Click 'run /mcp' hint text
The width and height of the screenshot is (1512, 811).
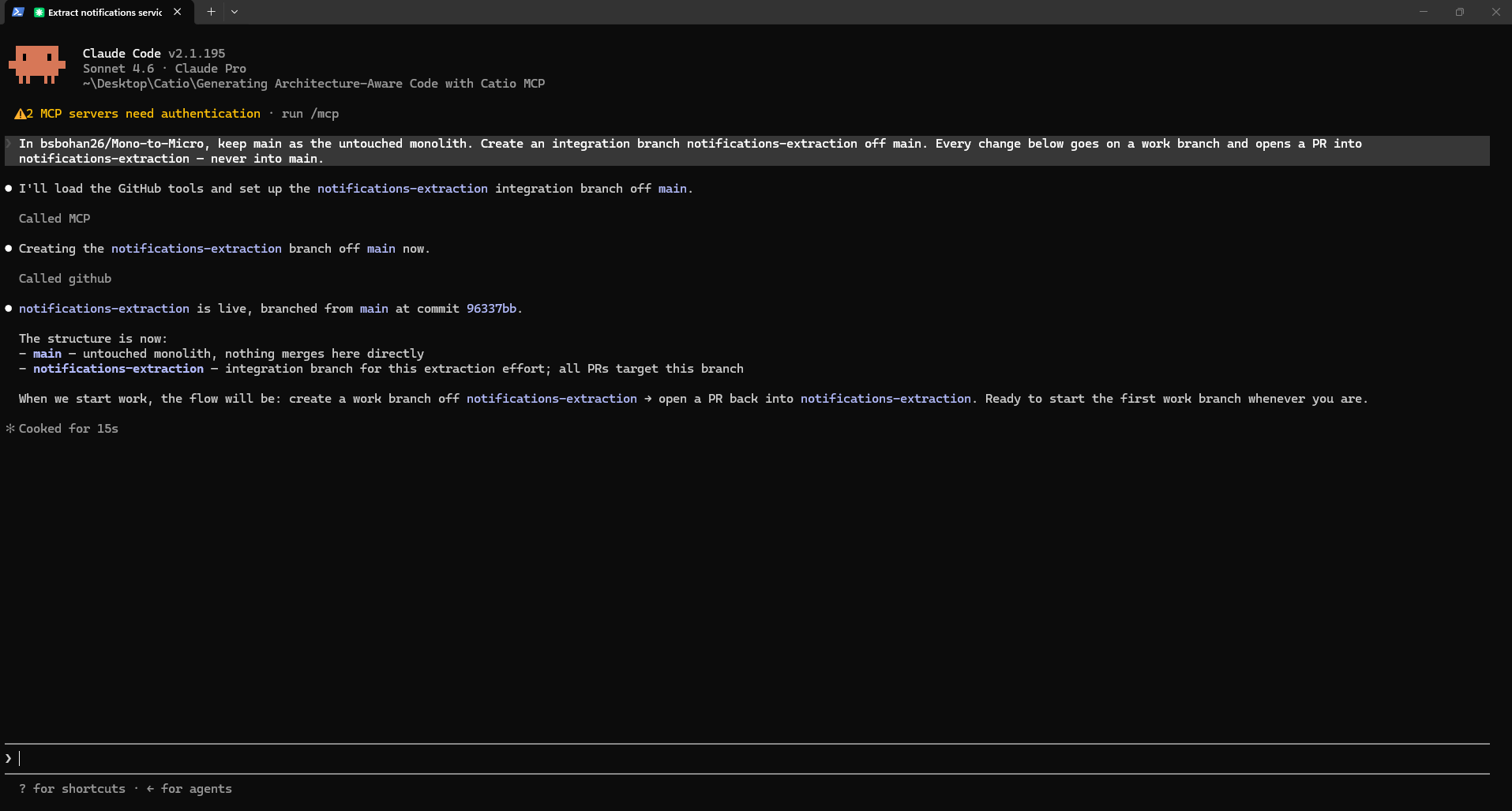coord(310,114)
